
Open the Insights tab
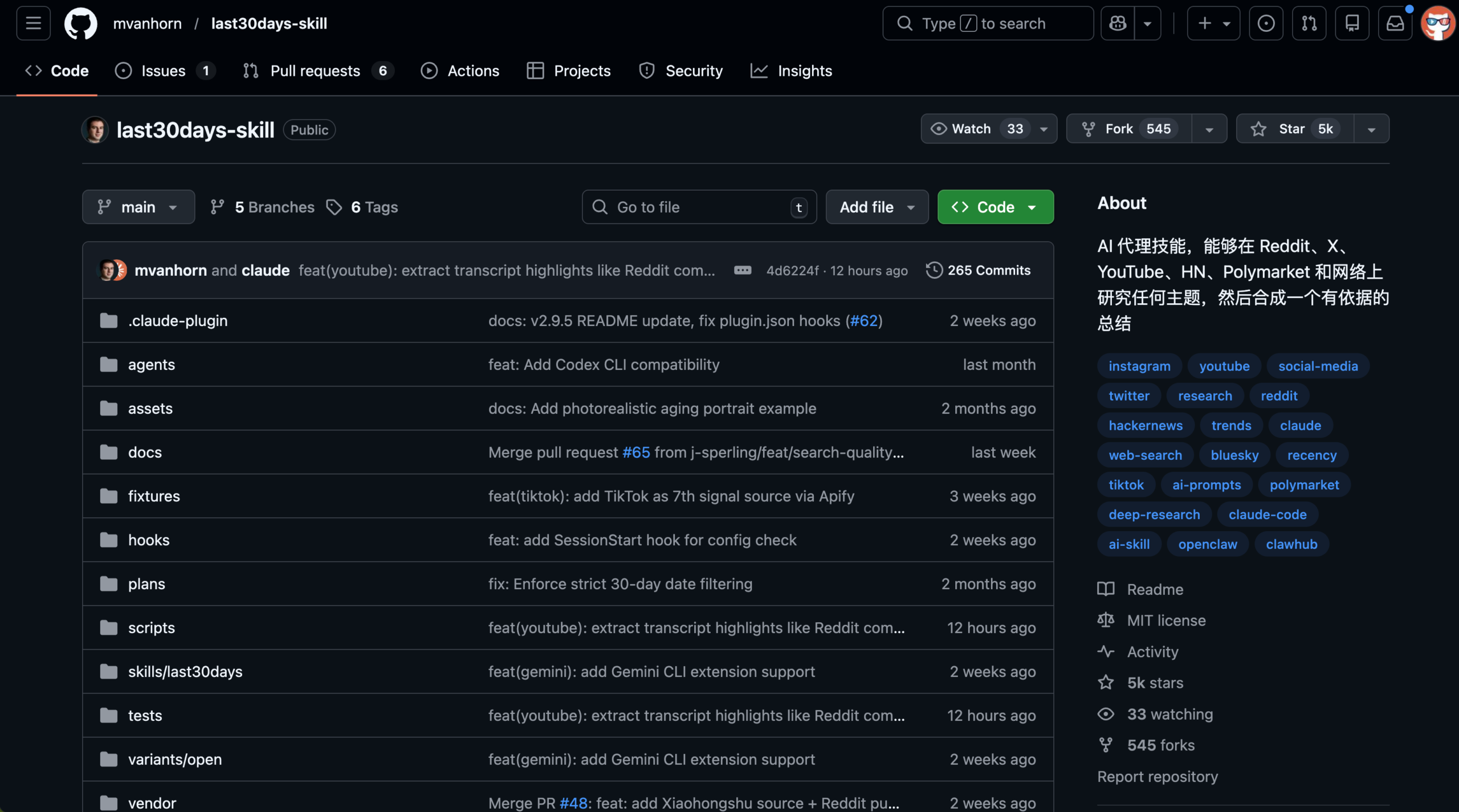804,71
